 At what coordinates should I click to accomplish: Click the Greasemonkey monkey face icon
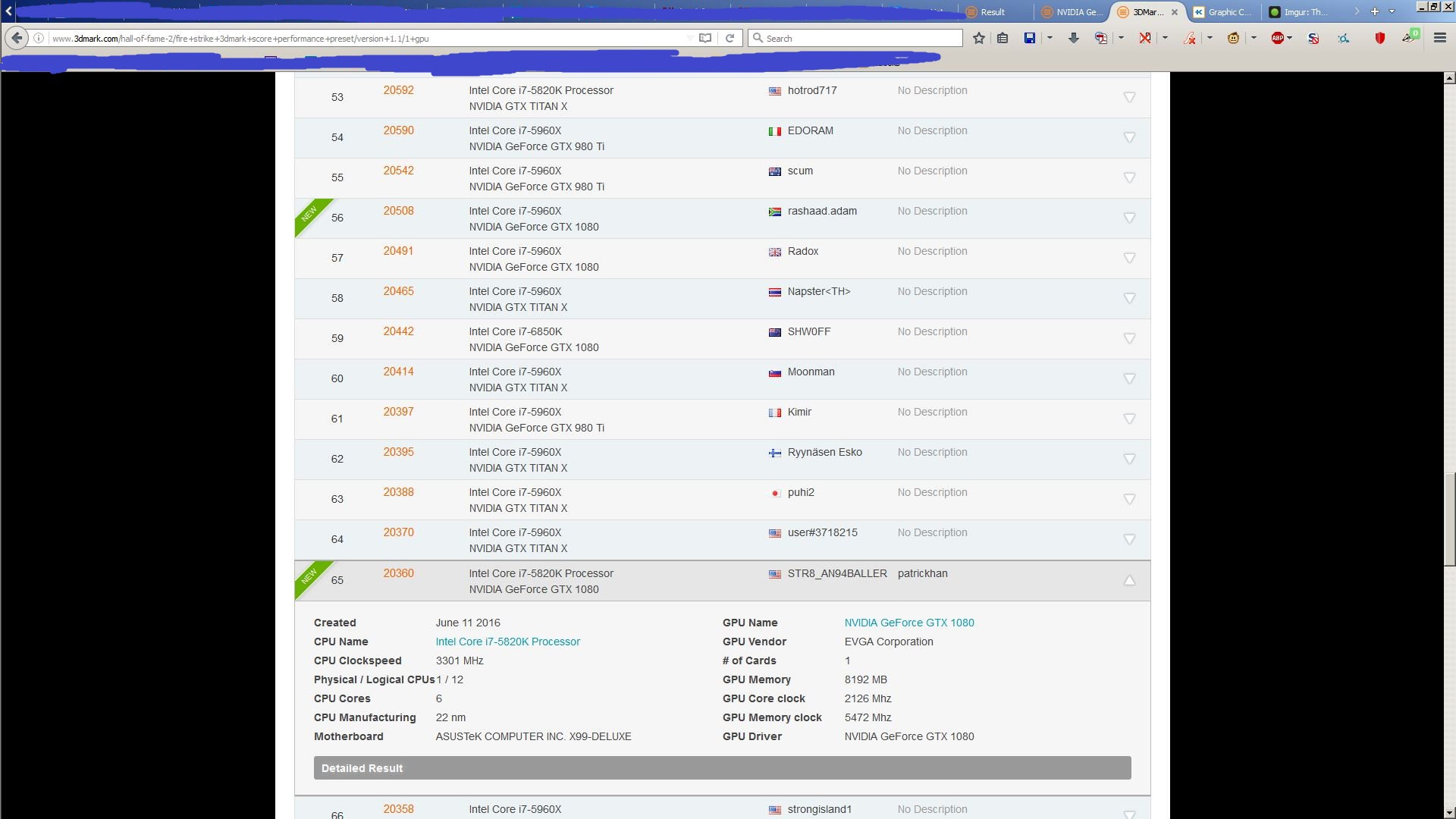click(x=1234, y=38)
